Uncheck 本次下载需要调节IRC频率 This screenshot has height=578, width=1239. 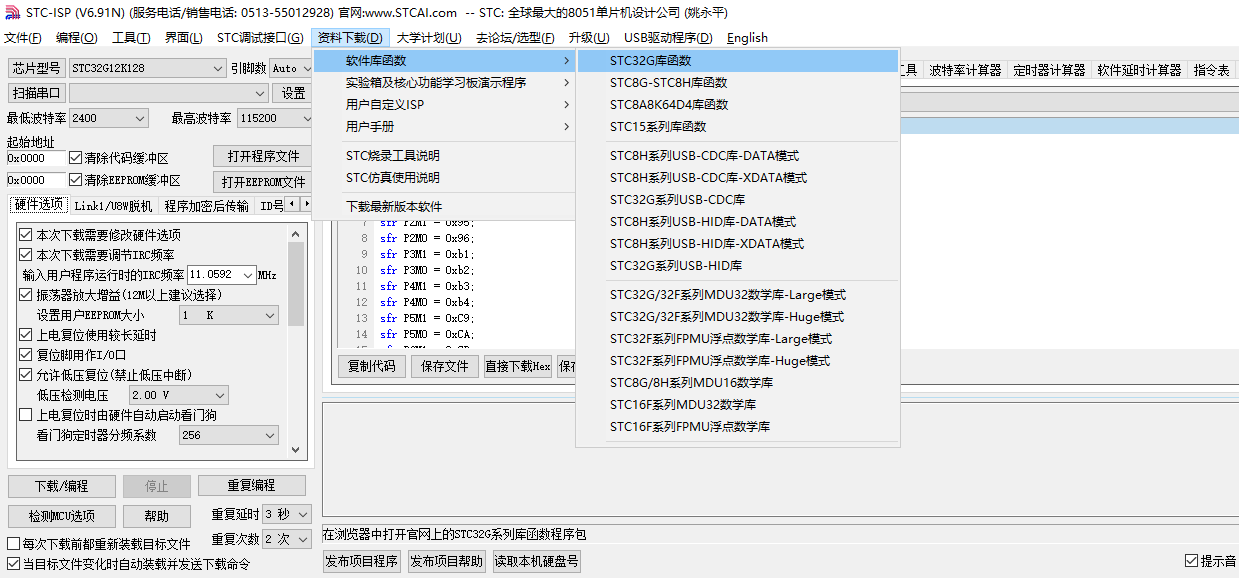click(26, 255)
